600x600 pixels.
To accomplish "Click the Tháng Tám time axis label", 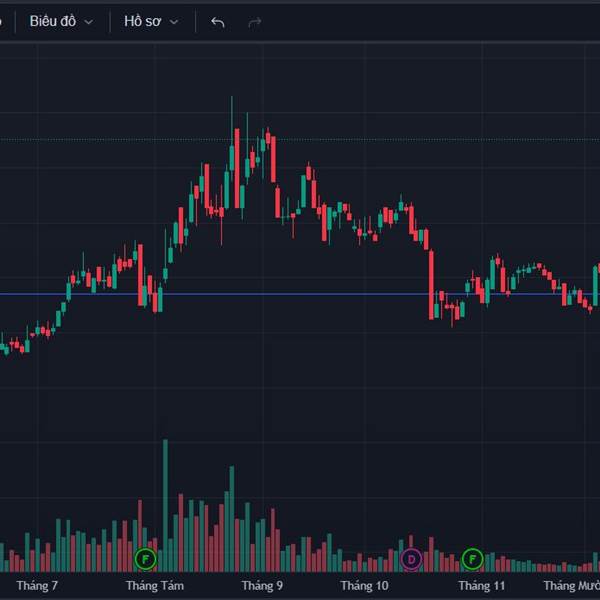I will point(155,585).
